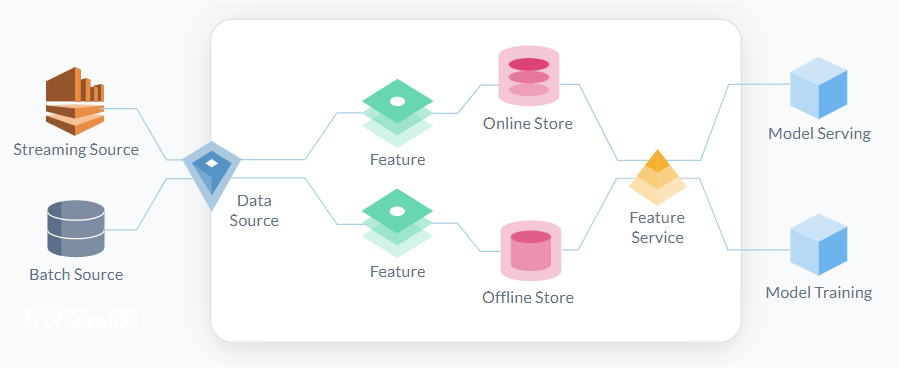Click the orange Streaming Source icon
This screenshot has height=368, width=899.
coord(75,101)
